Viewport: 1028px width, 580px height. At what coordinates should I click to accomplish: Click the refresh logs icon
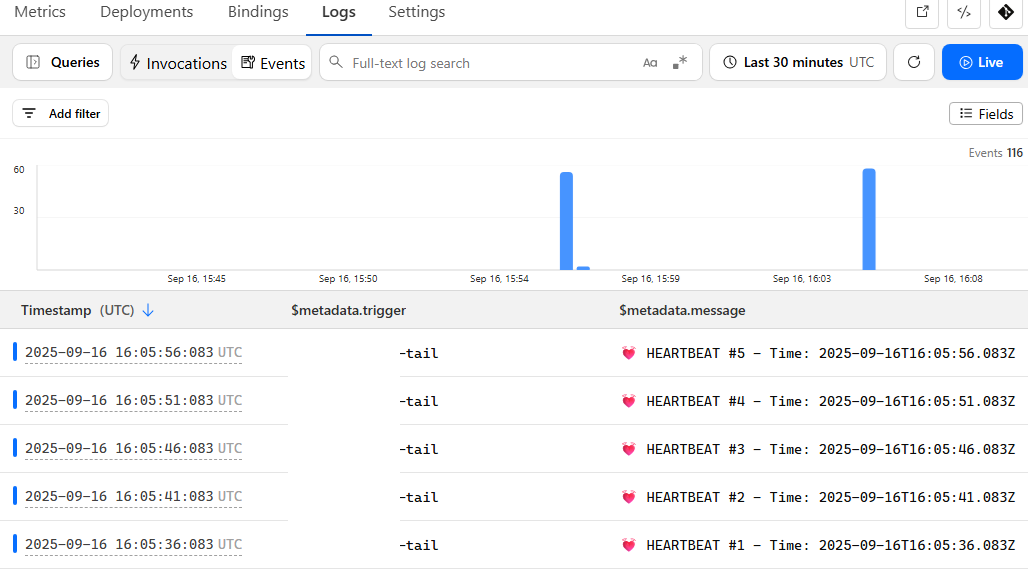coord(914,62)
